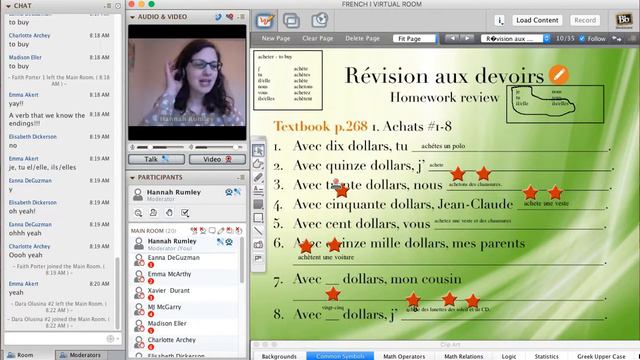Open the Révision aux page selector dropdown

click(516, 38)
